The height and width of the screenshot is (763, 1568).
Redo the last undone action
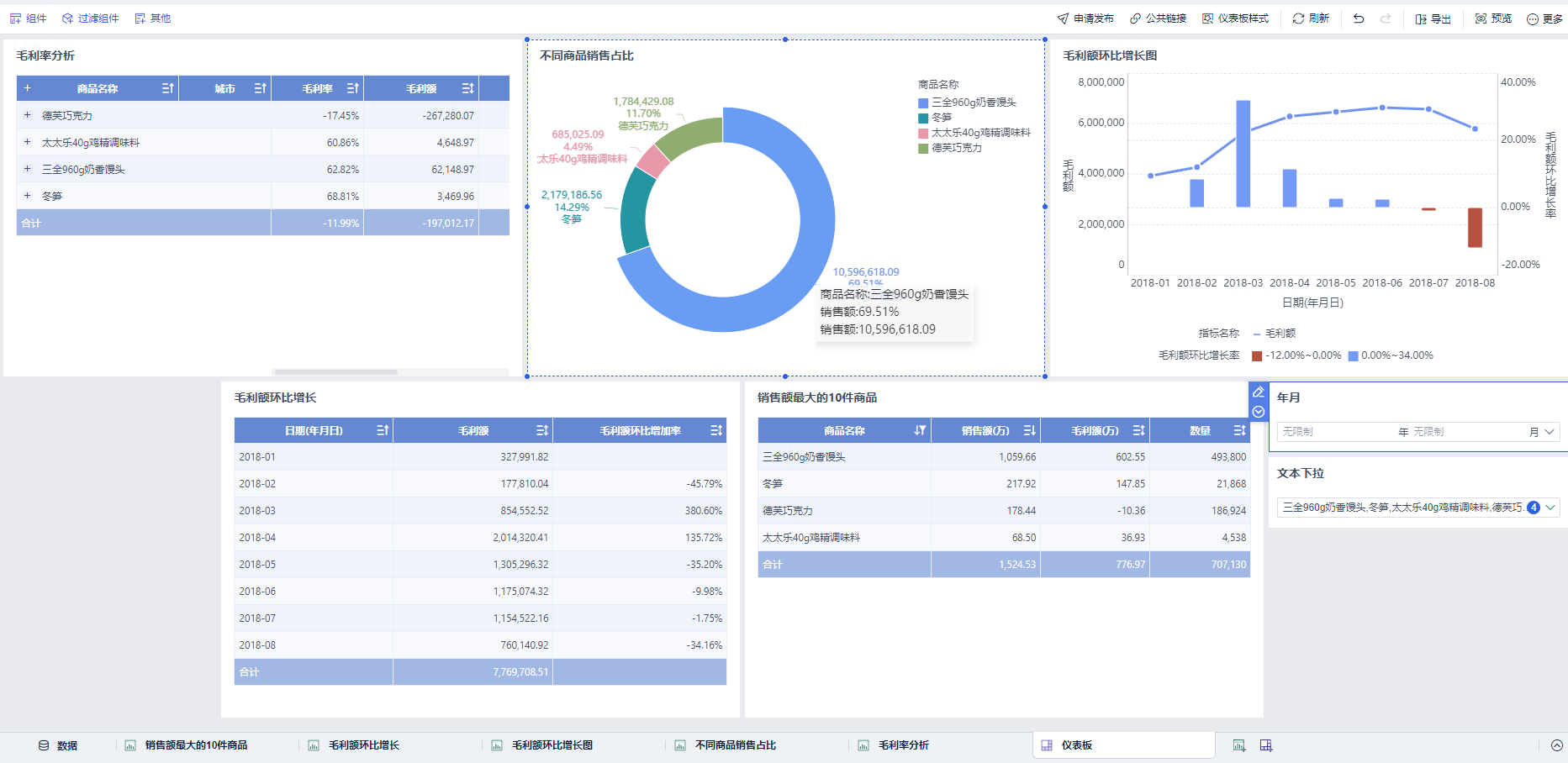[1386, 18]
